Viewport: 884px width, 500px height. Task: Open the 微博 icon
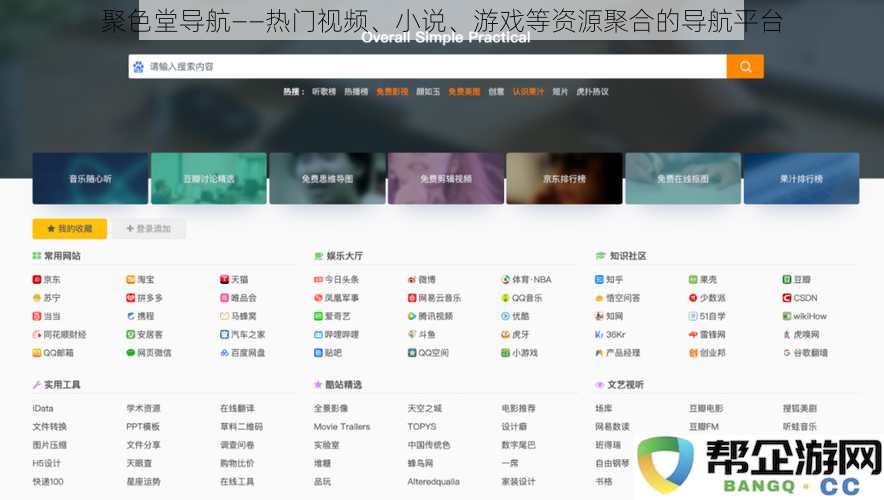(412, 280)
